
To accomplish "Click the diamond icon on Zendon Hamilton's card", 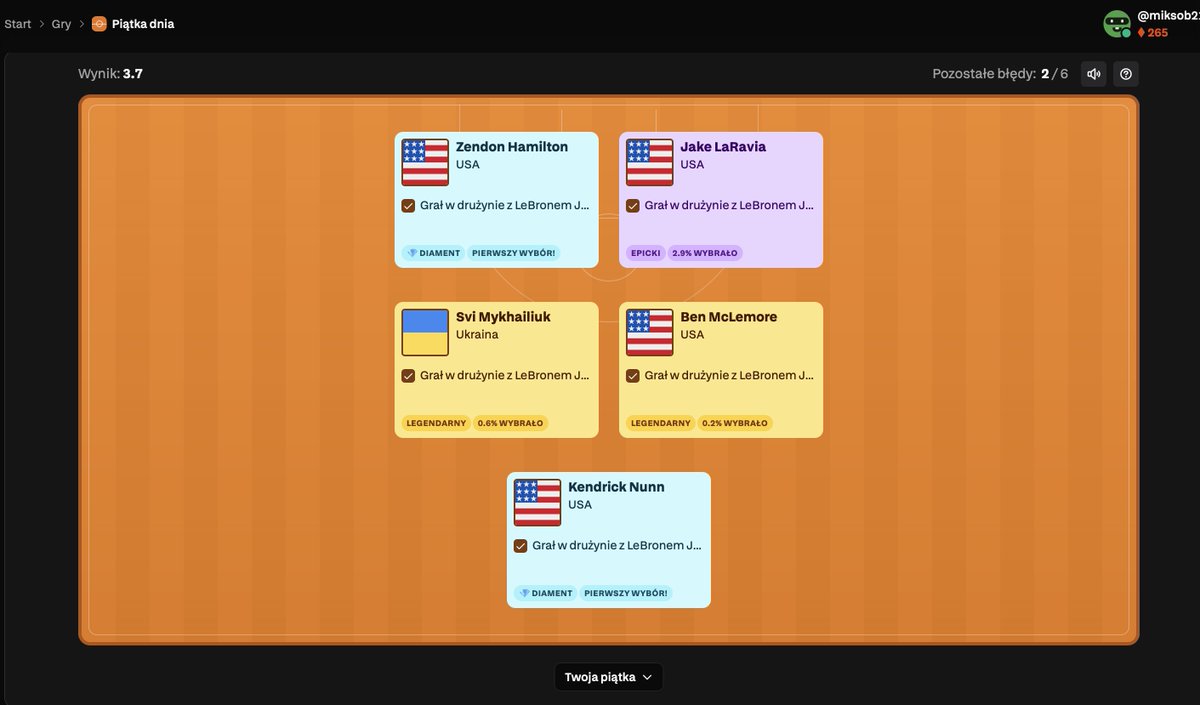I will [x=411, y=253].
